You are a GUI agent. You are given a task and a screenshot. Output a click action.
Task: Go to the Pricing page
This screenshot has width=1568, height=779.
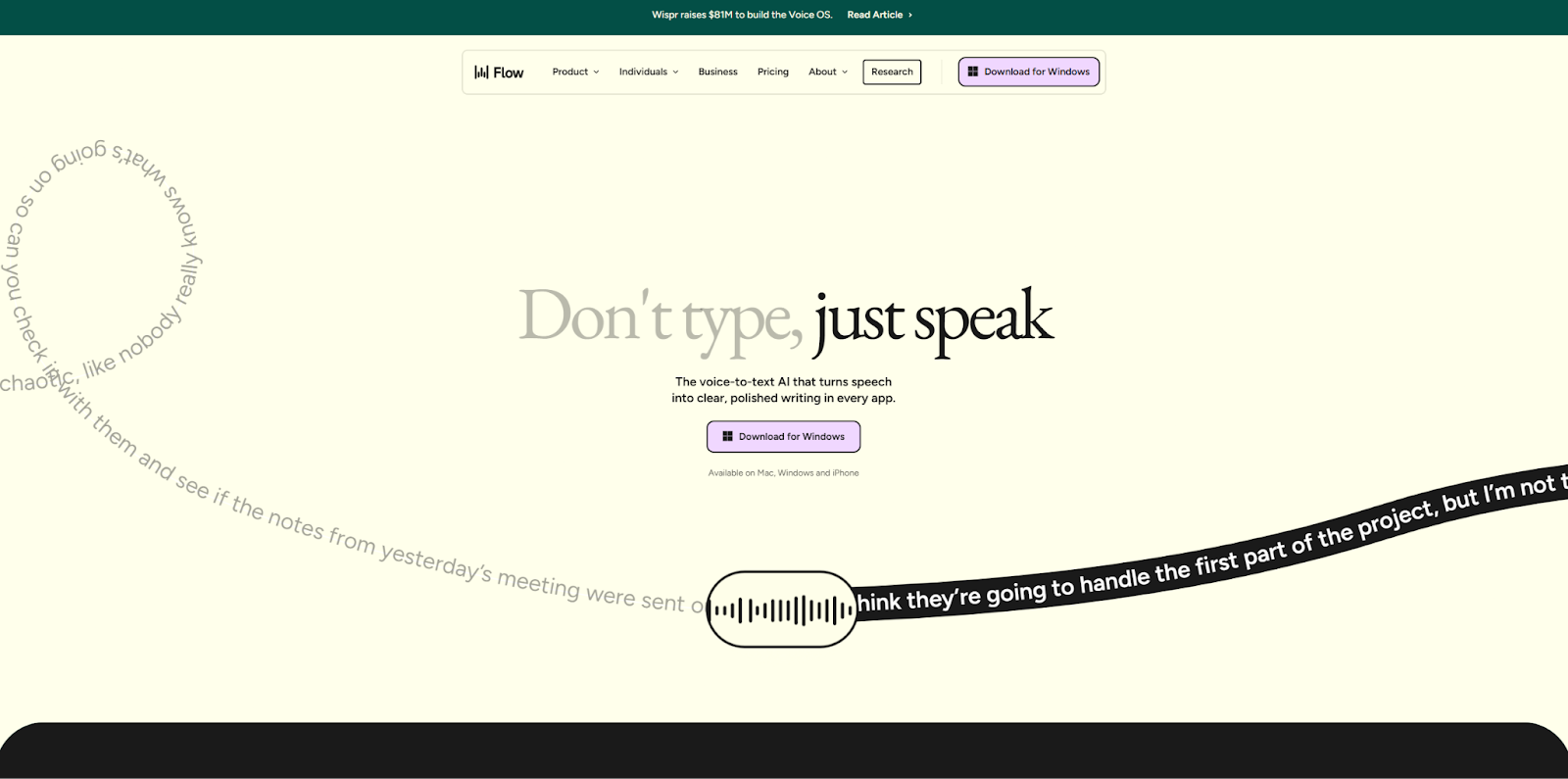772,72
